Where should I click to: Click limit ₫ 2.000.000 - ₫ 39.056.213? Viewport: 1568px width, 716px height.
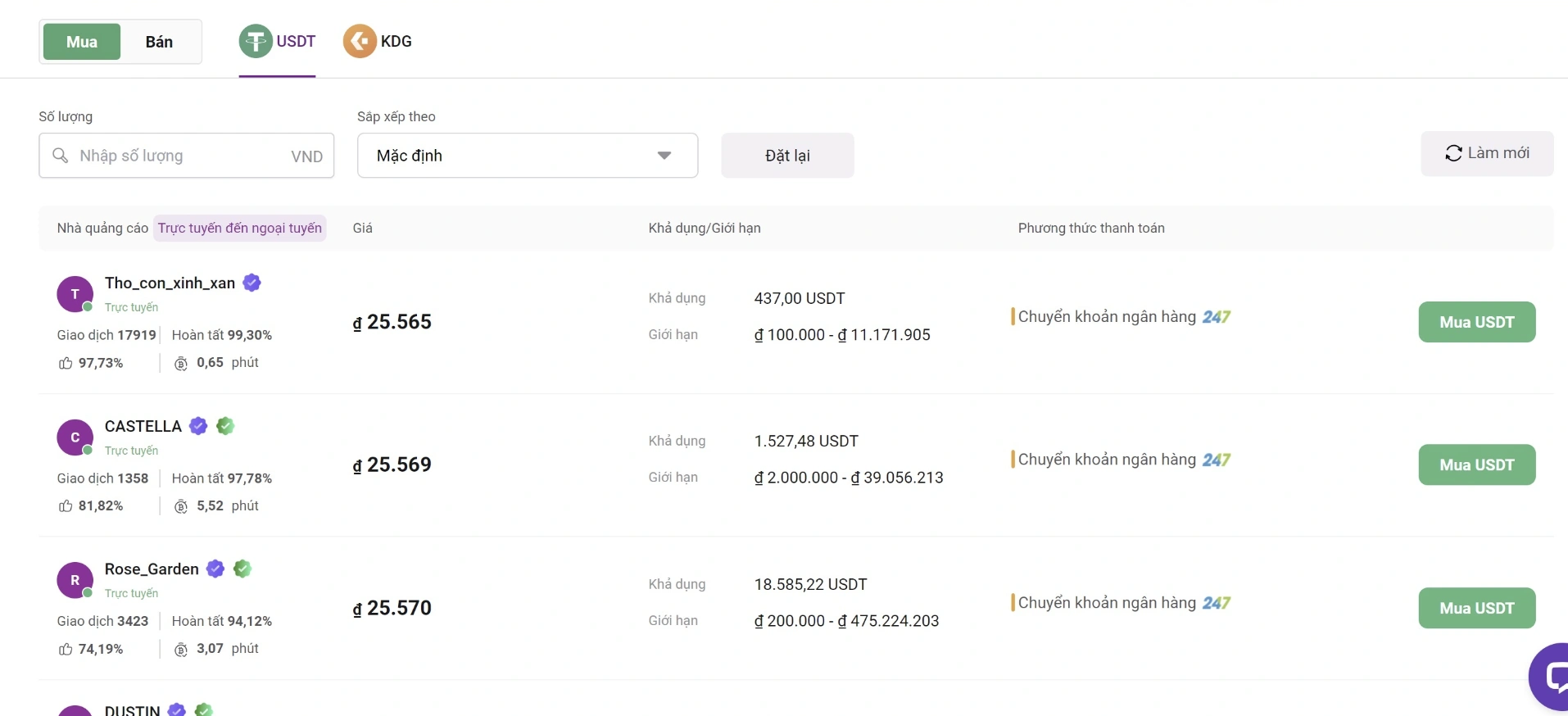pyautogui.click(x=849, y=478)
